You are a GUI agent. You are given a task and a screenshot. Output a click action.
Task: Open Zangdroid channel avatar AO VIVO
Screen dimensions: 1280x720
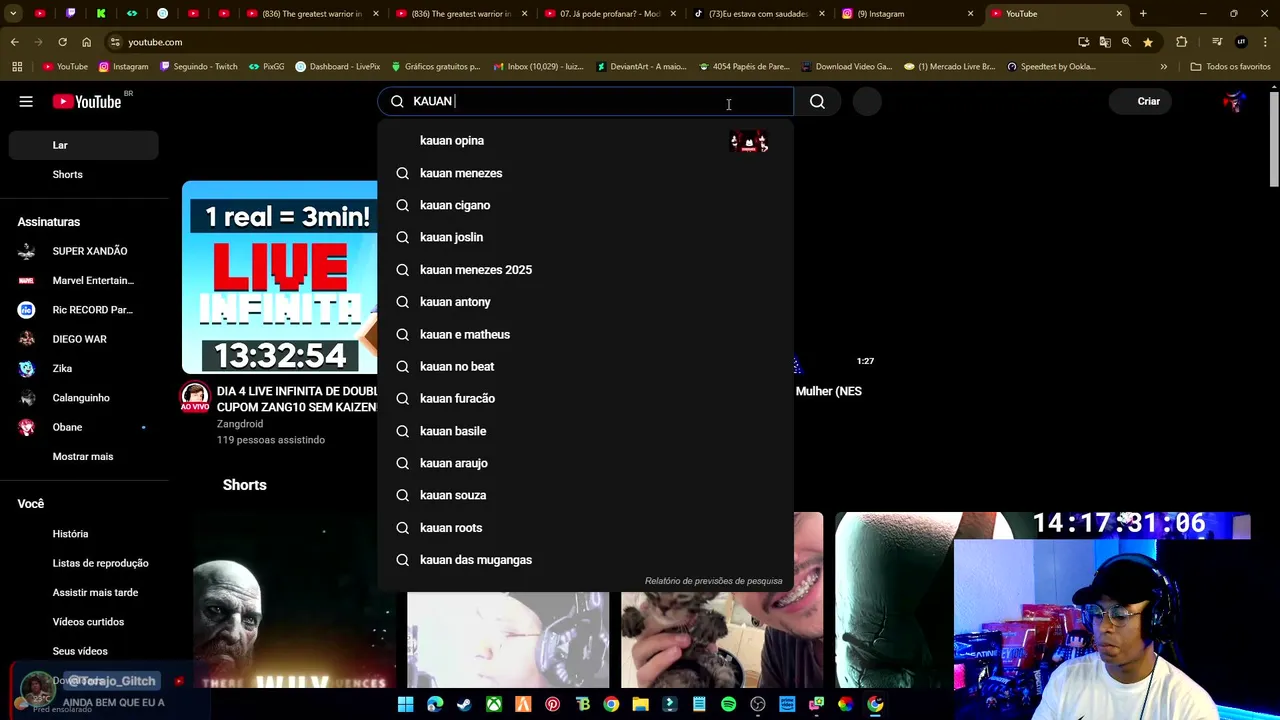pos(195,397)
